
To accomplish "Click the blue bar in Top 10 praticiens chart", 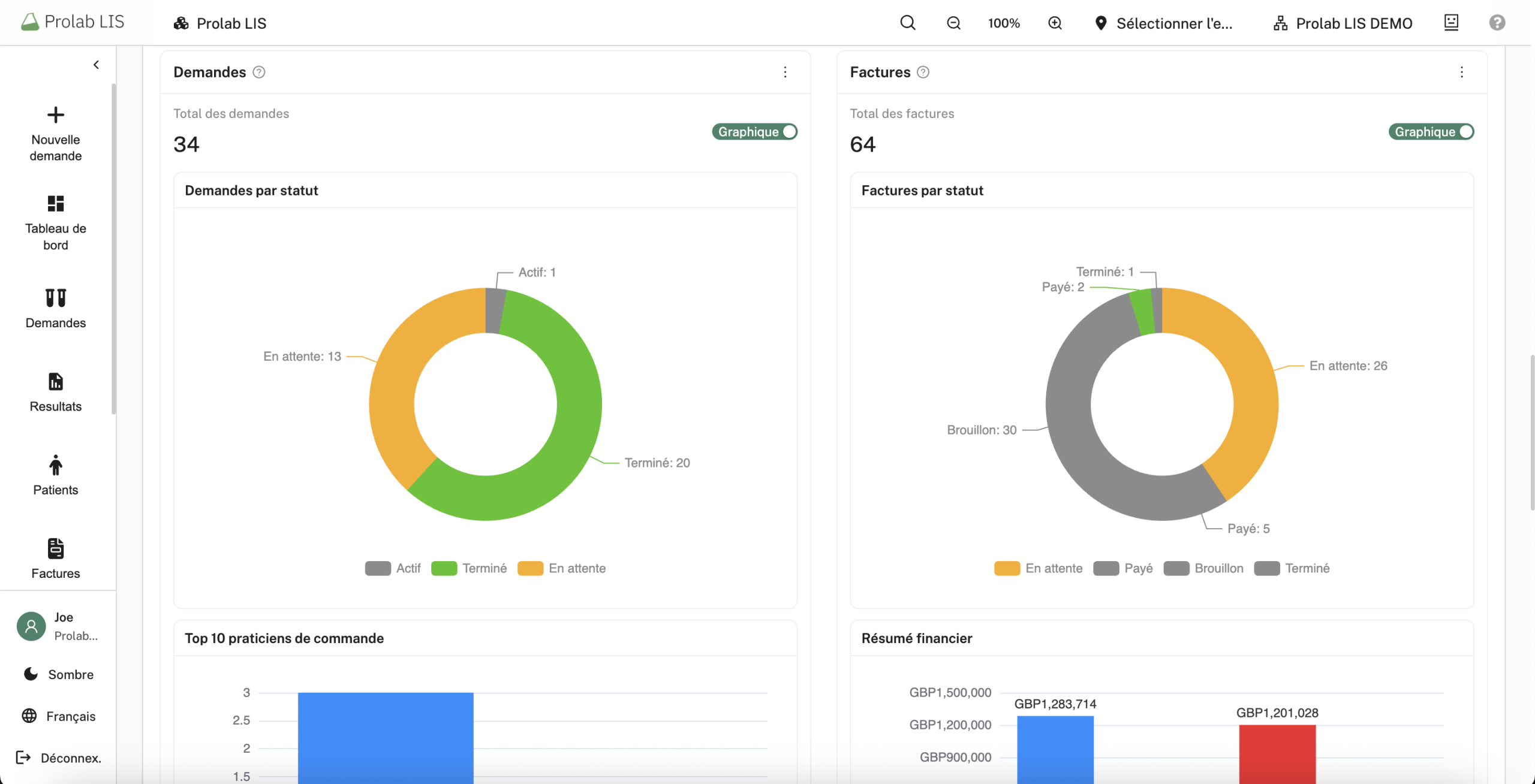I will click(386, 738).
